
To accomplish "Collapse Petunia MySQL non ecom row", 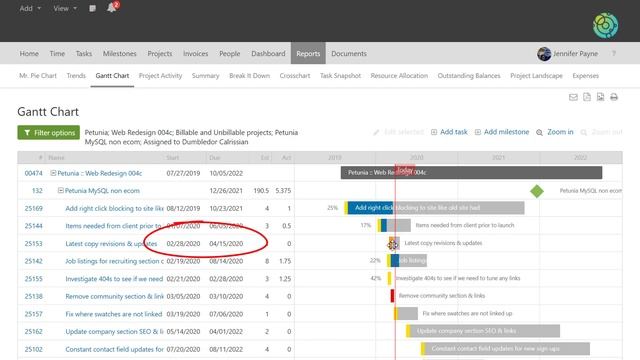I will click(60, 191).
